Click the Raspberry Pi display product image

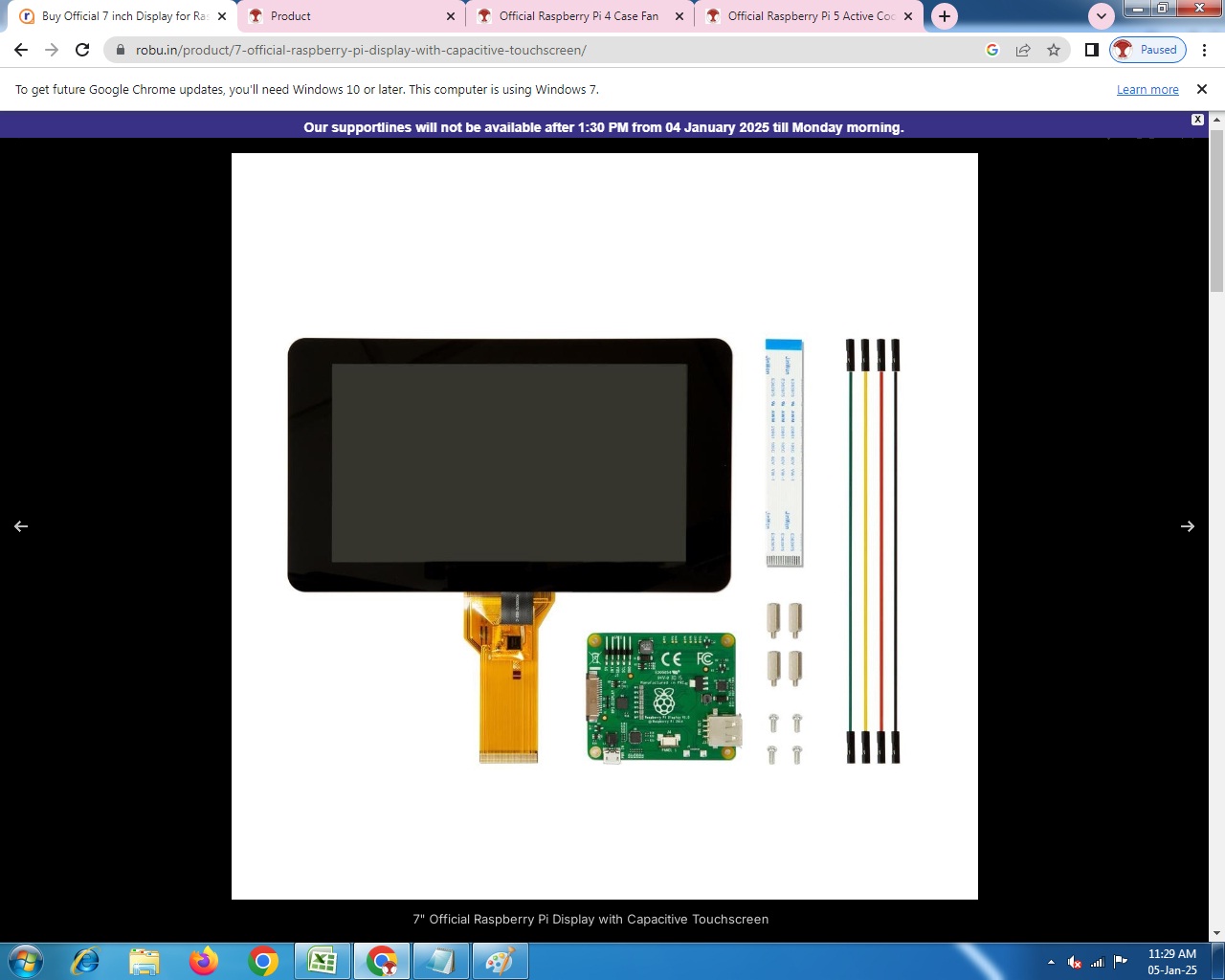tap(605, 526)
